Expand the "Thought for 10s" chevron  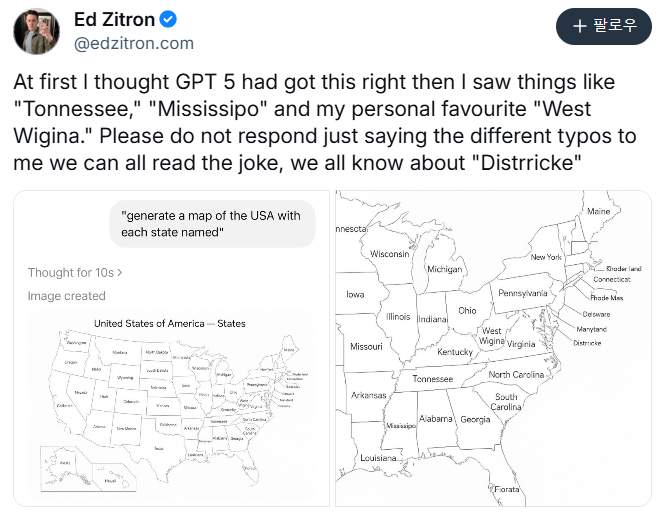(x=120, y=272)
